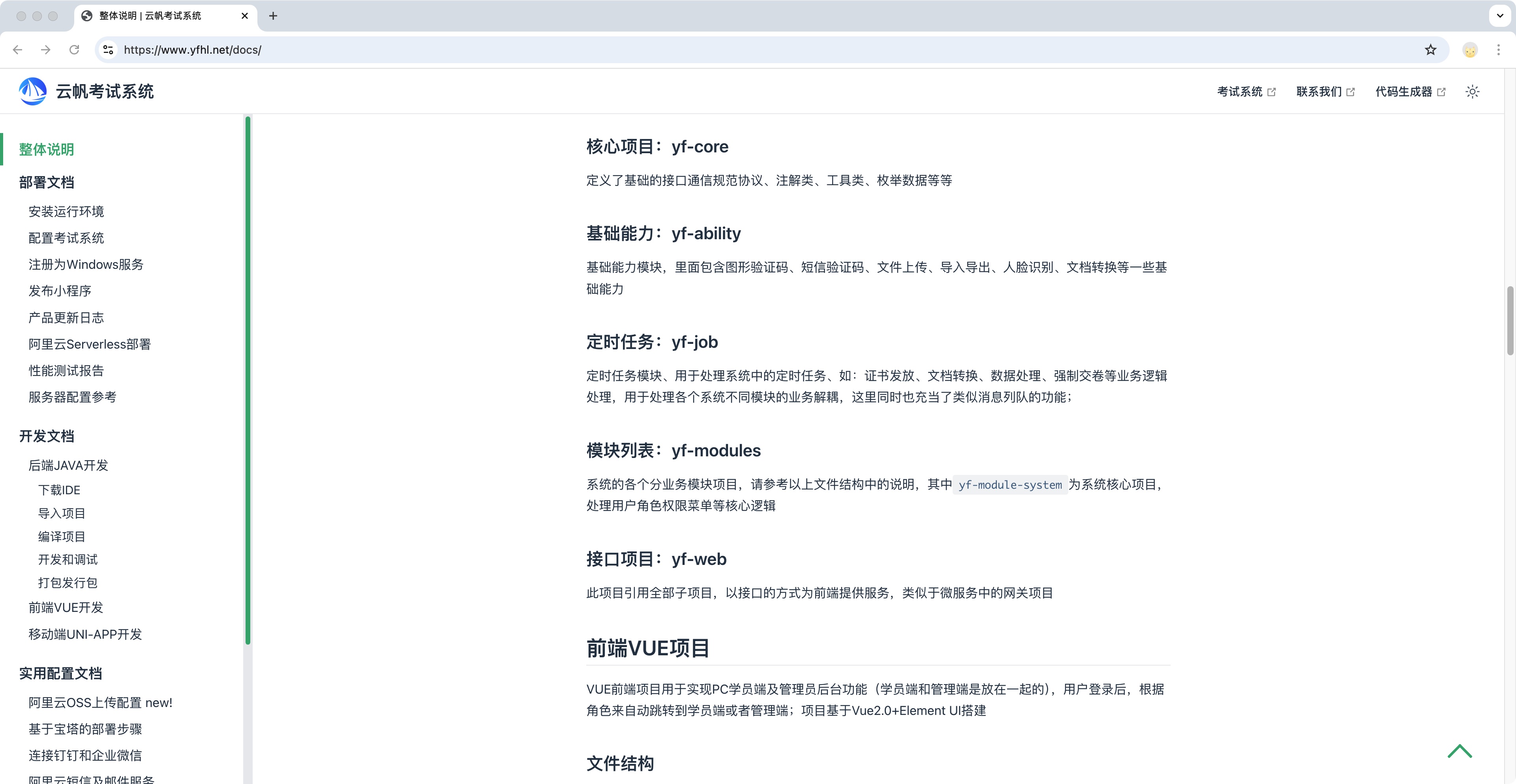Select 产品更新日志 from sidebar

(66, 317)
